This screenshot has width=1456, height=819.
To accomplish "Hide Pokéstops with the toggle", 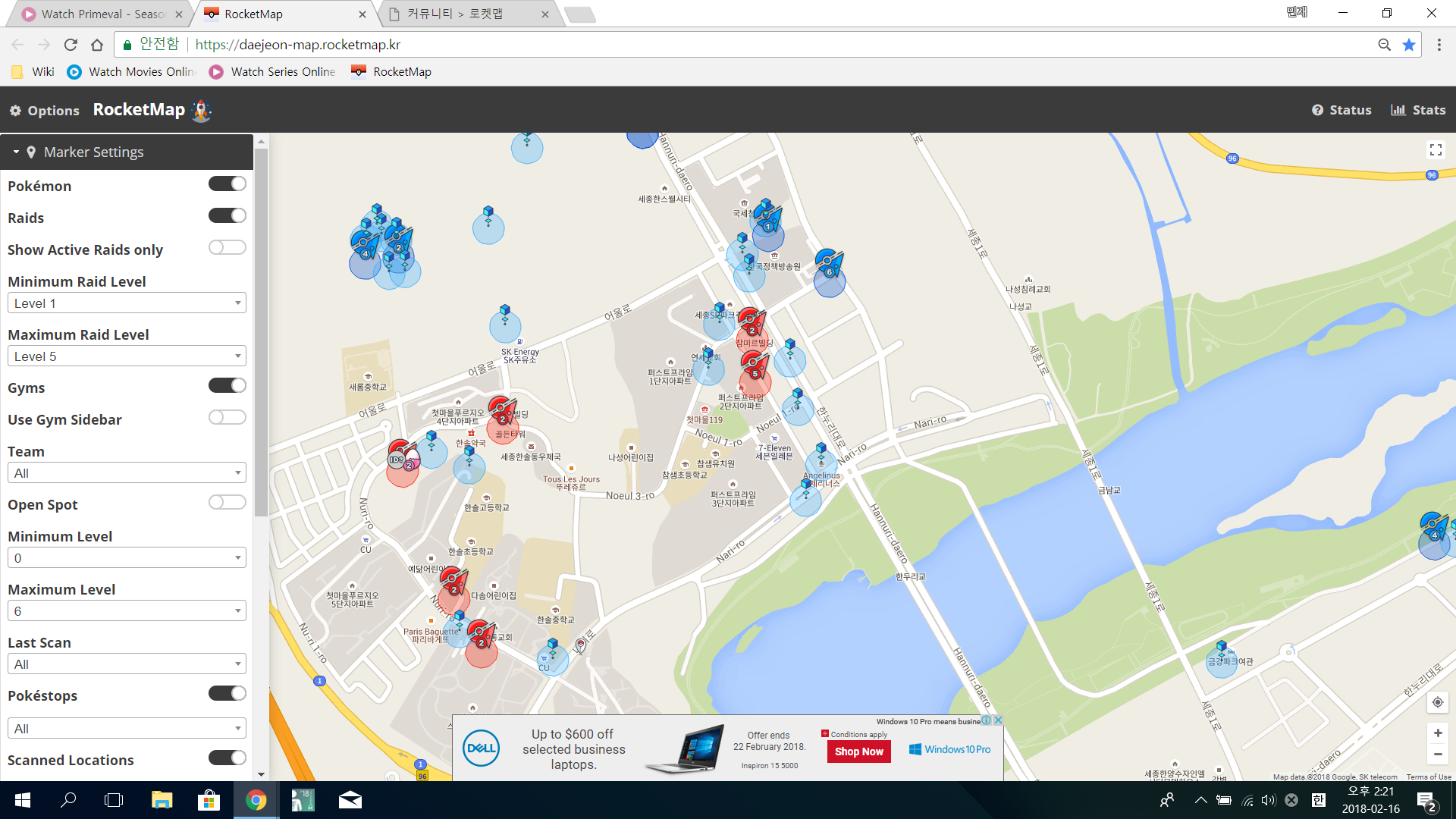I will coord(227,693).
